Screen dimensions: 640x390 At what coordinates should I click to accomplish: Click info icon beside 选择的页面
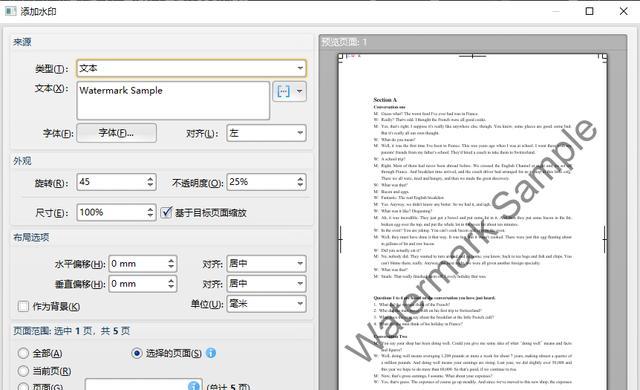[x=211, y=353]
